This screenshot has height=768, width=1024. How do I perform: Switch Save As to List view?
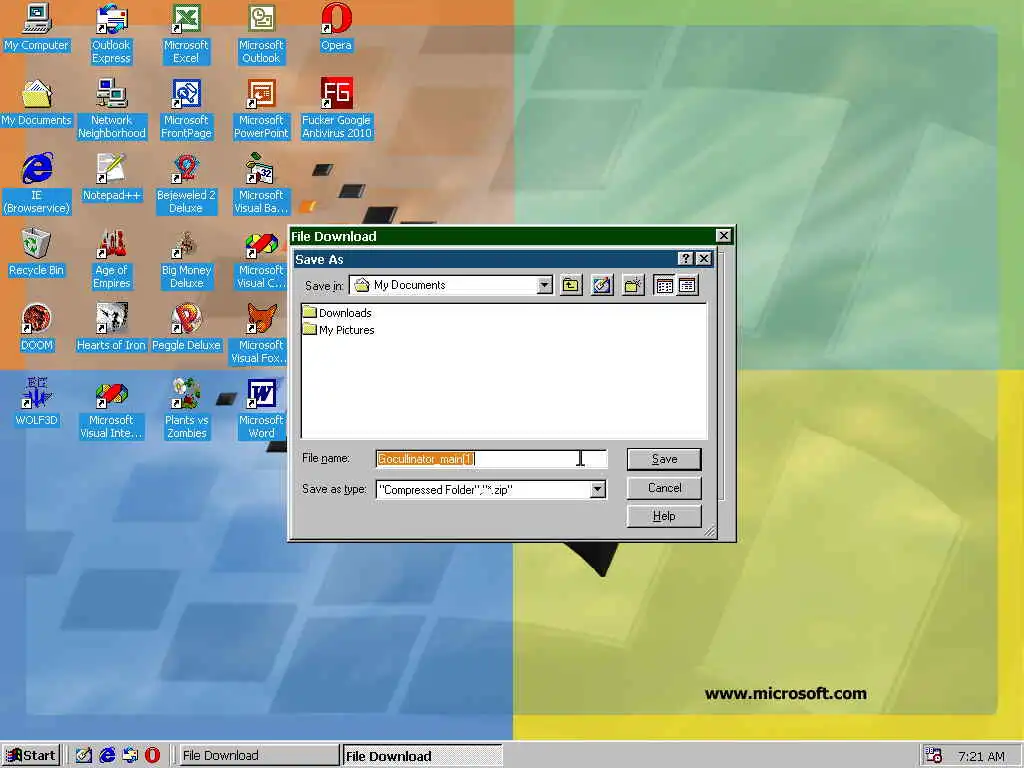[x=664, y=285]
